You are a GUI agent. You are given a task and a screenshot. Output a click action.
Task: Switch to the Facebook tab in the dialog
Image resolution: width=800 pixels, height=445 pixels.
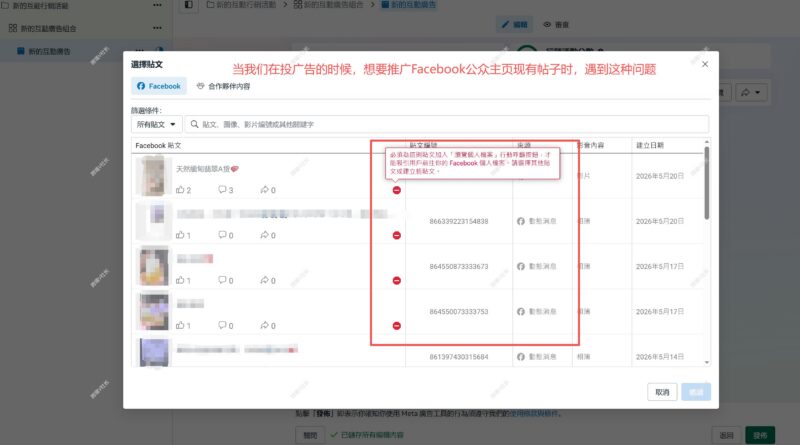point(159,86)
